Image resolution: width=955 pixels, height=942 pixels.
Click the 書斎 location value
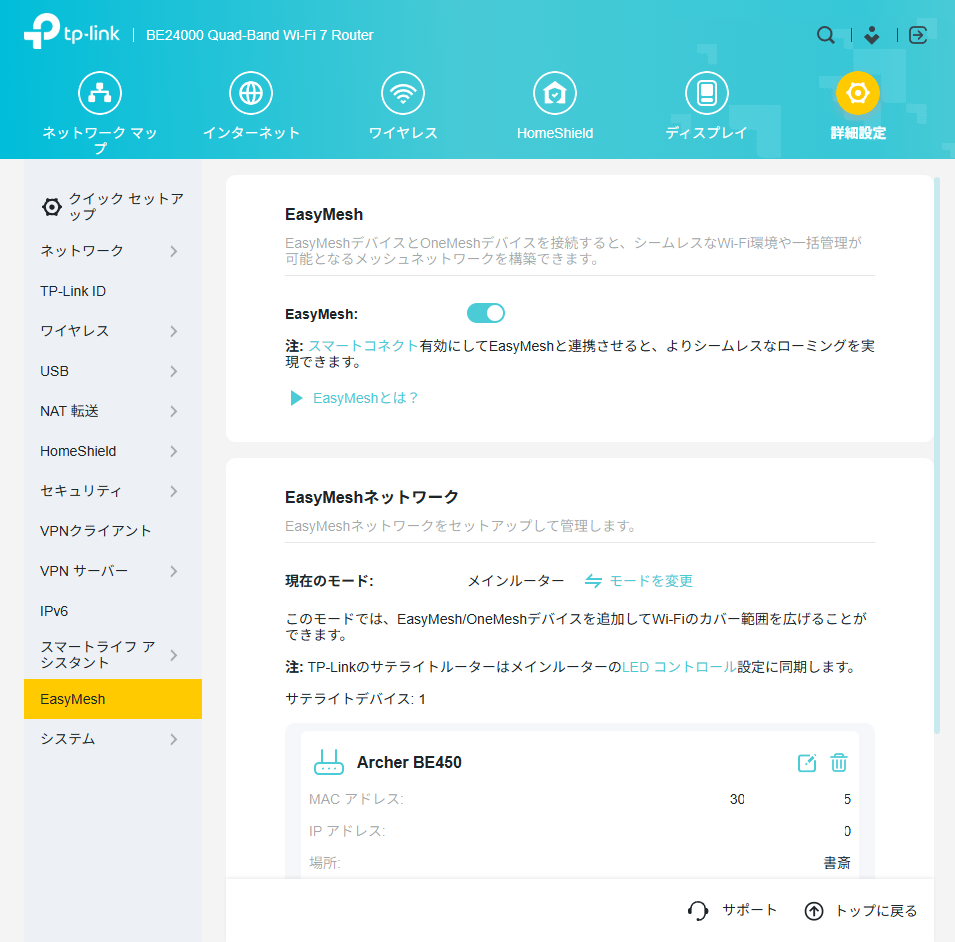click(837, 863)
